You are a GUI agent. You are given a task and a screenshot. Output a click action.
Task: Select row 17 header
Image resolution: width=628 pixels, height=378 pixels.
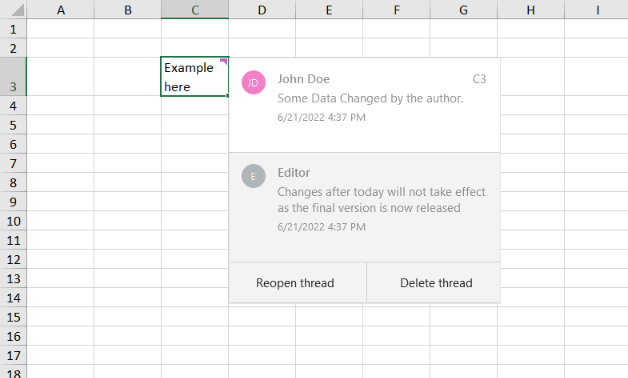click(x=13, y=356)
